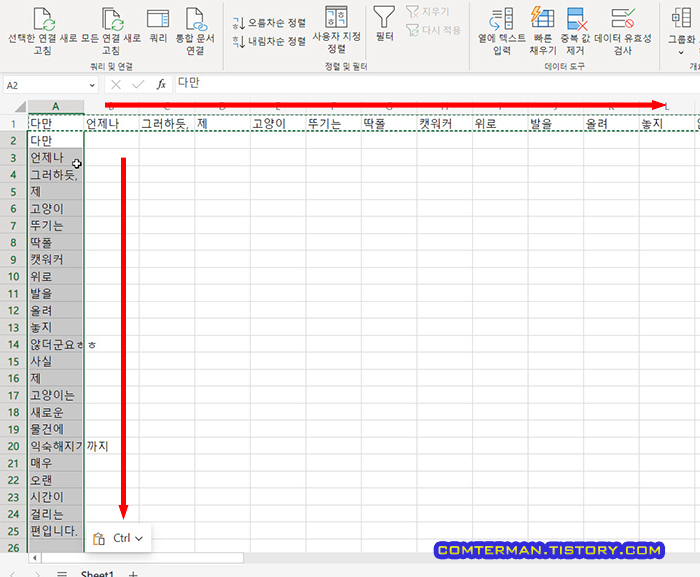Select cell A25 containing 편입니다.
This screenshot has height=577, width=700.
click(x=56, y=531)
